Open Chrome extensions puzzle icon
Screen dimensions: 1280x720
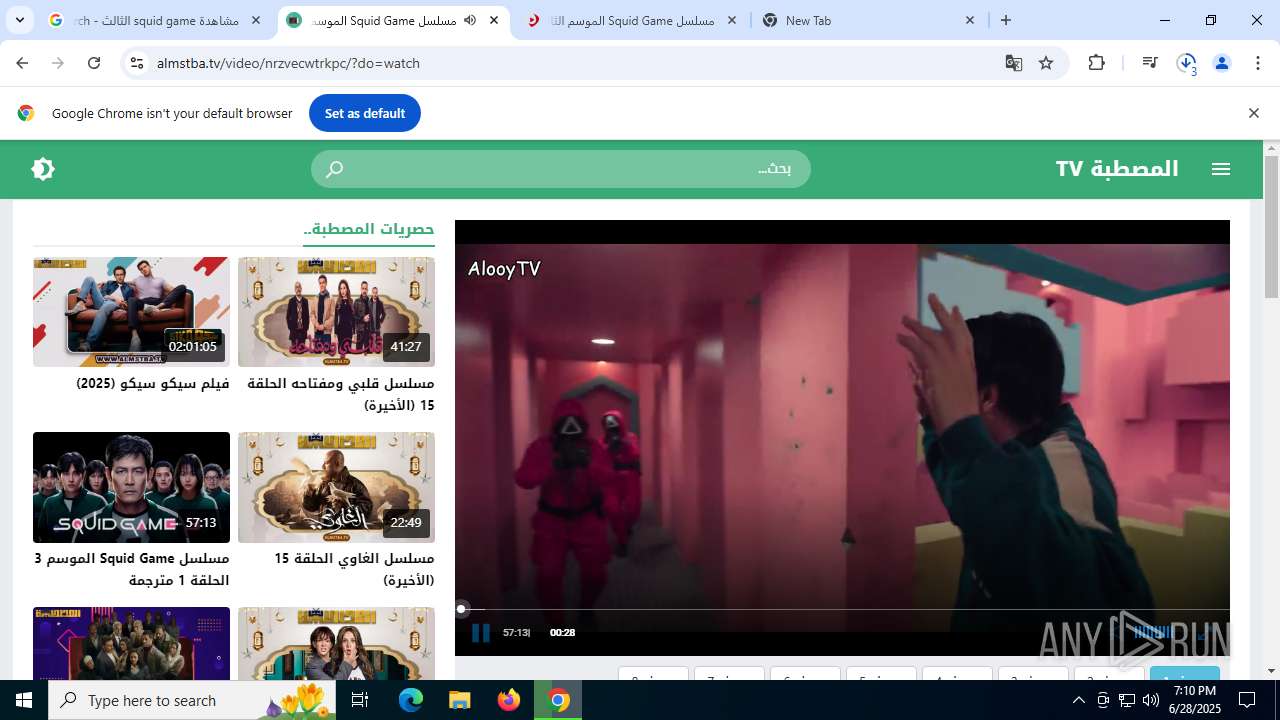(1097, 63)
